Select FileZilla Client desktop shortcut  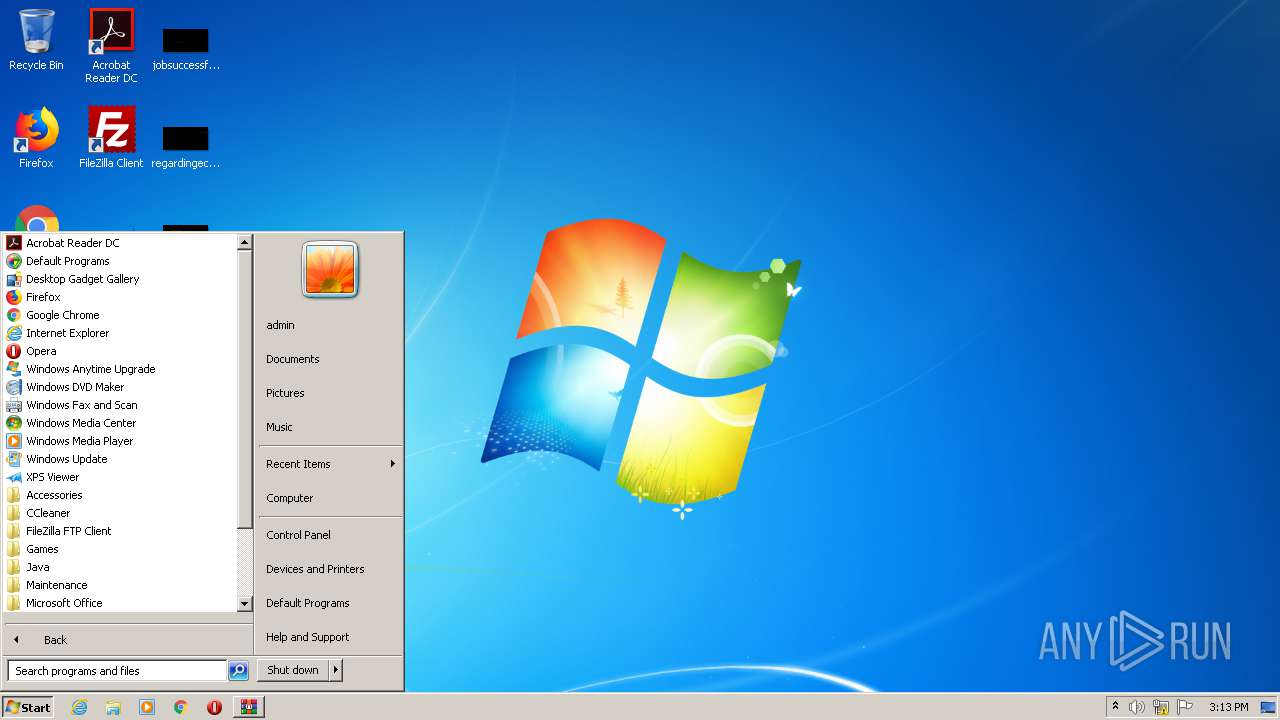[x=111, y=138]
